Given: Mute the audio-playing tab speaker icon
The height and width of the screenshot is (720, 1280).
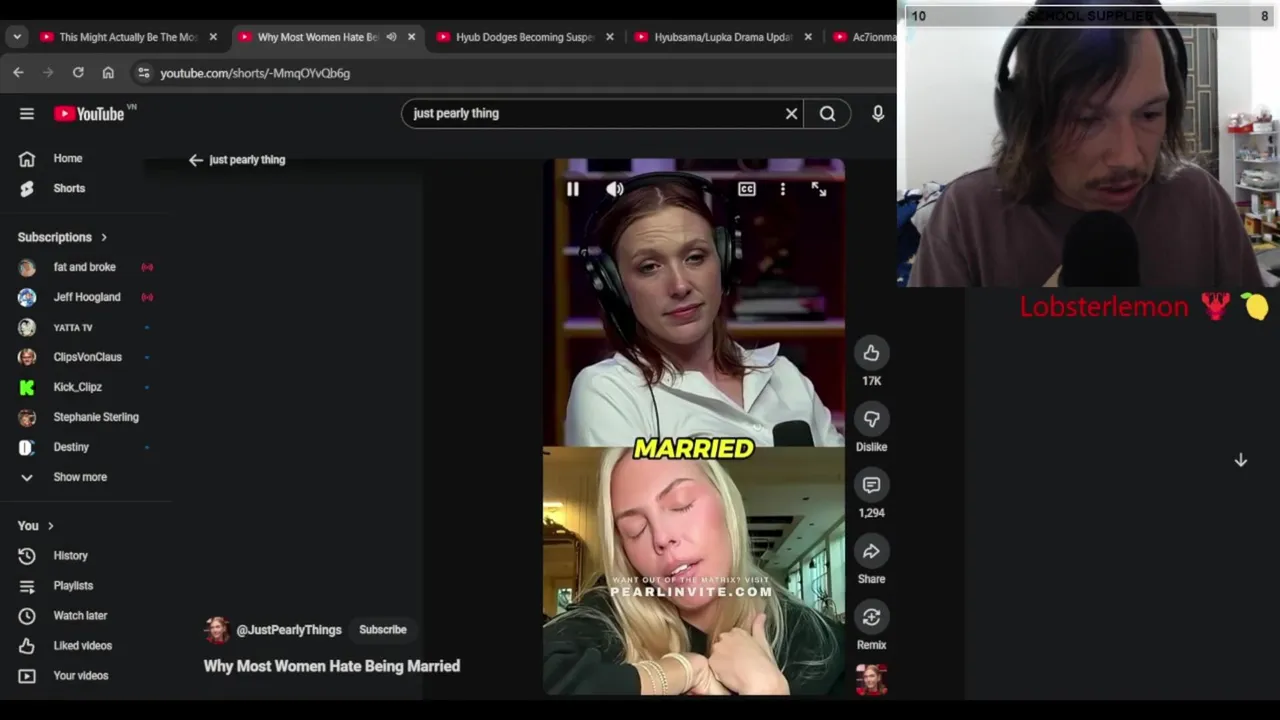Looking at the screenshot, I should coord(391,37).
